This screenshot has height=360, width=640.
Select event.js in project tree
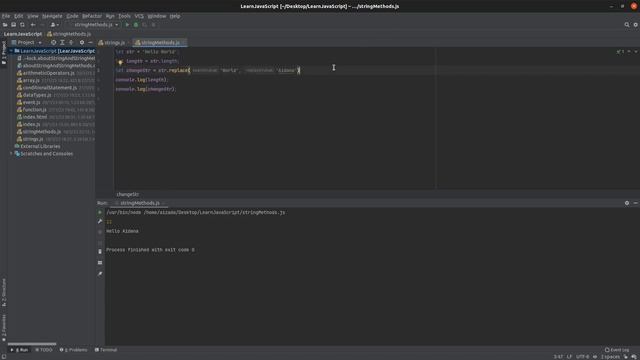[31, 102]
